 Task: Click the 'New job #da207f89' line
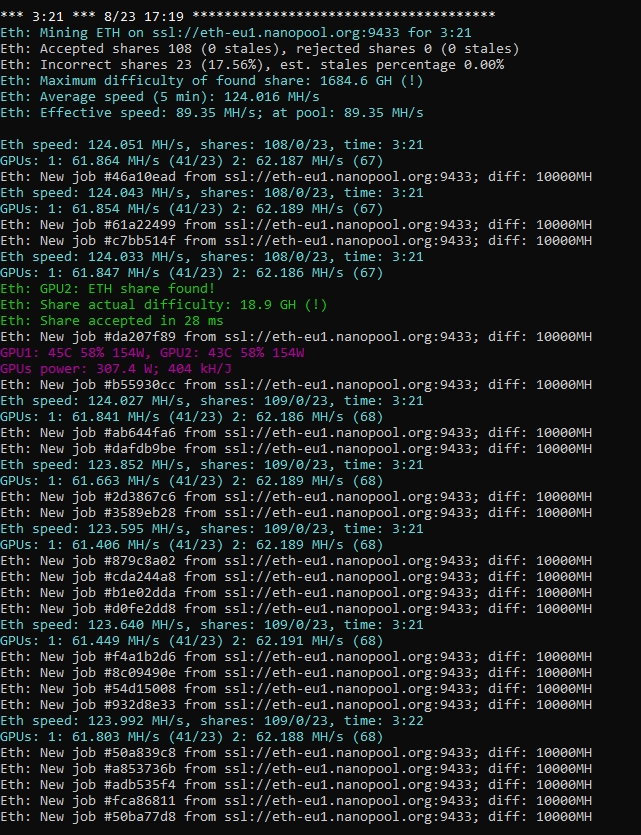[x=296, y=336]
